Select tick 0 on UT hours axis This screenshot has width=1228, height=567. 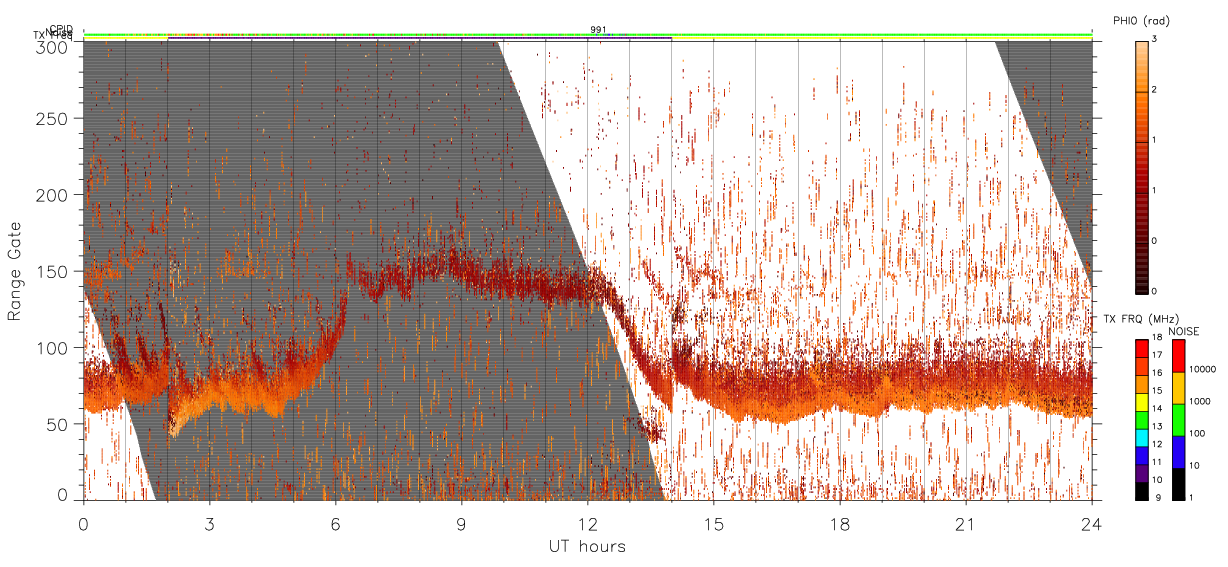(x=83, y=523)
